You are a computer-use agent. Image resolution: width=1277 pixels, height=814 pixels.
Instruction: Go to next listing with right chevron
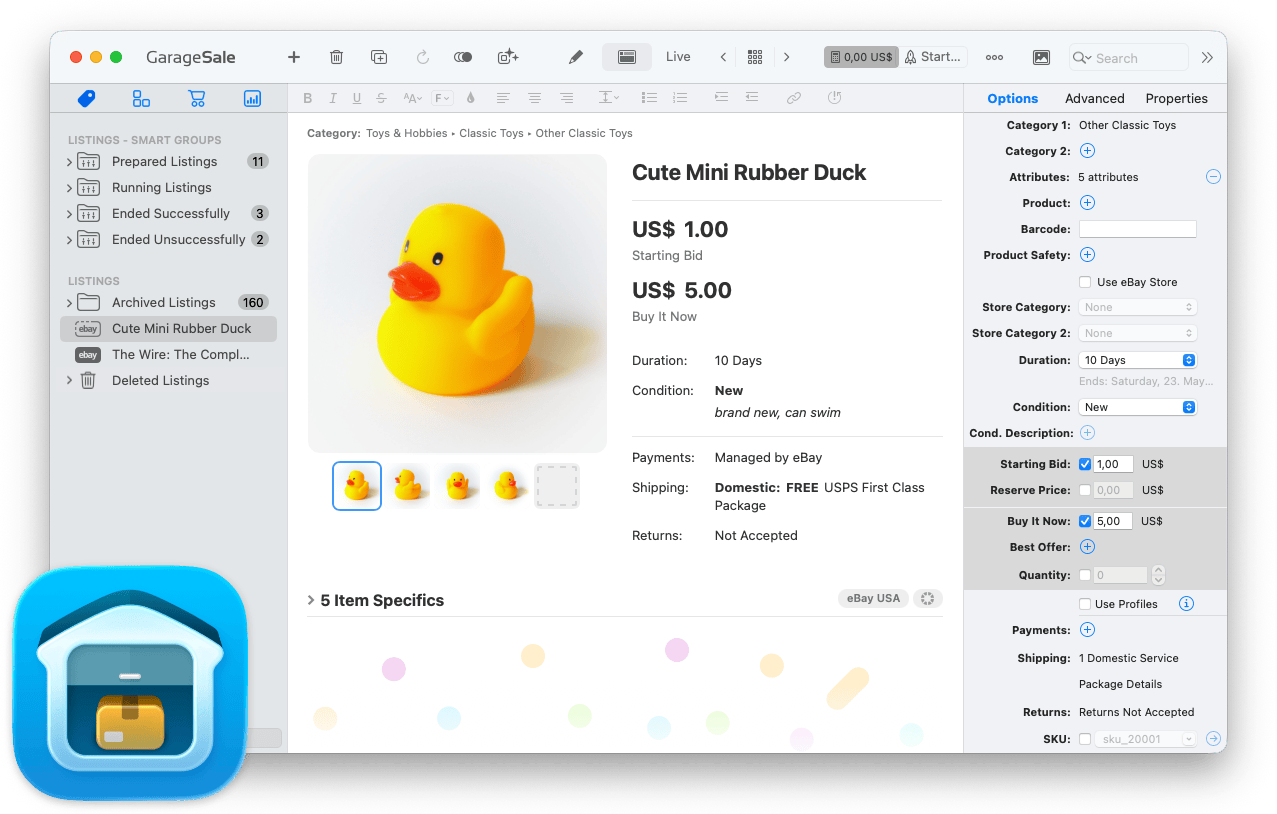point(787,57)
